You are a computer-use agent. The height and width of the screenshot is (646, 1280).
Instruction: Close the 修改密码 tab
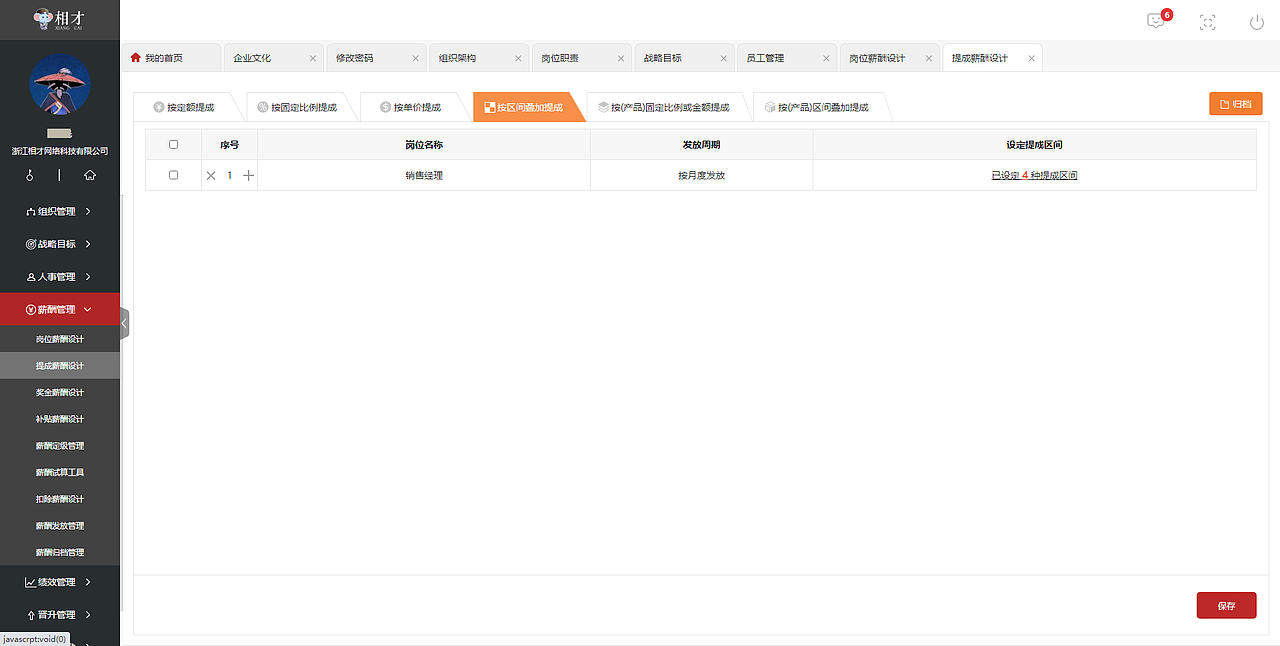(416, 58)
